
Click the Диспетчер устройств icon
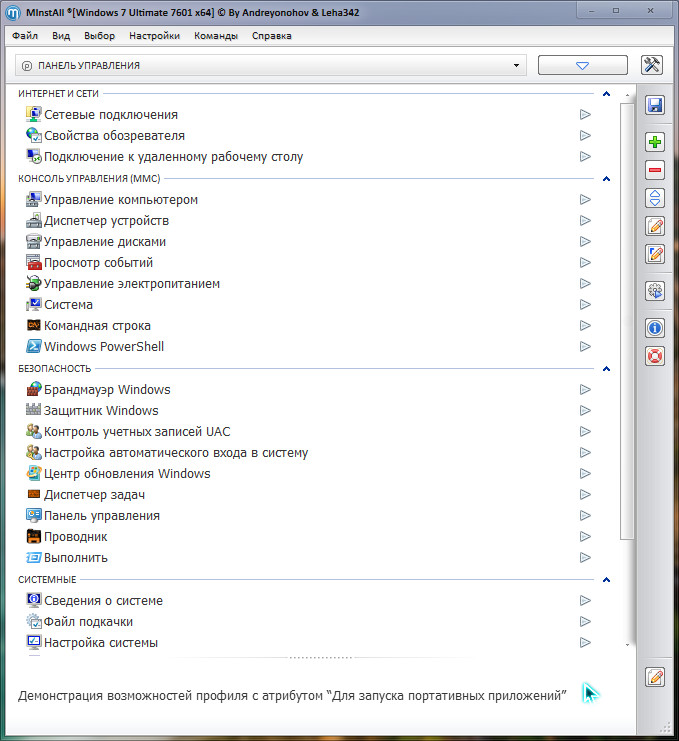pyautogui.click(x=34, y=221)
